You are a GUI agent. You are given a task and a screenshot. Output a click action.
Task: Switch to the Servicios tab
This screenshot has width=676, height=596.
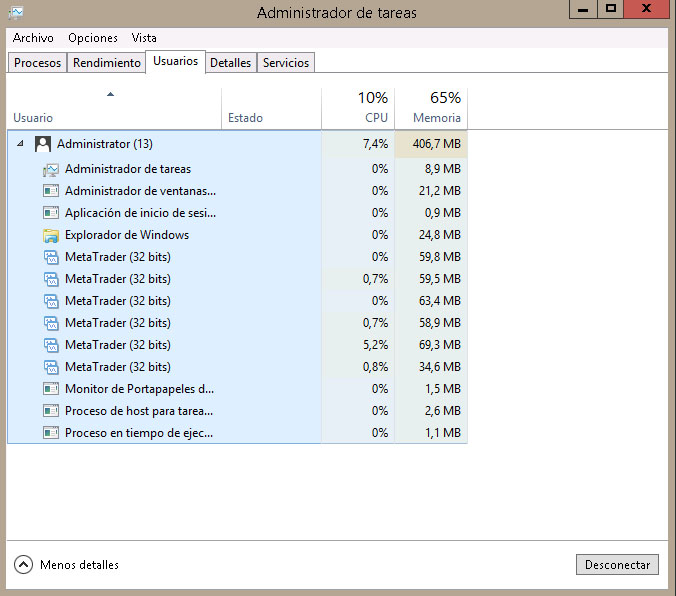[286, 63]
